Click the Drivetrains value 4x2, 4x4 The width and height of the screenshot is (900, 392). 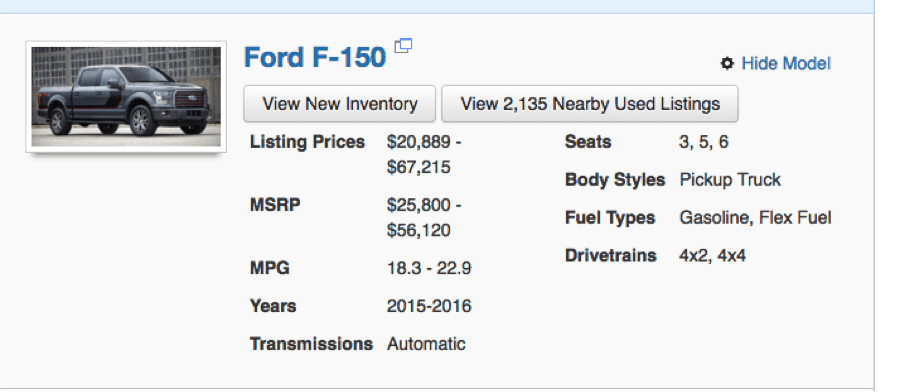[x=712, y=255]
